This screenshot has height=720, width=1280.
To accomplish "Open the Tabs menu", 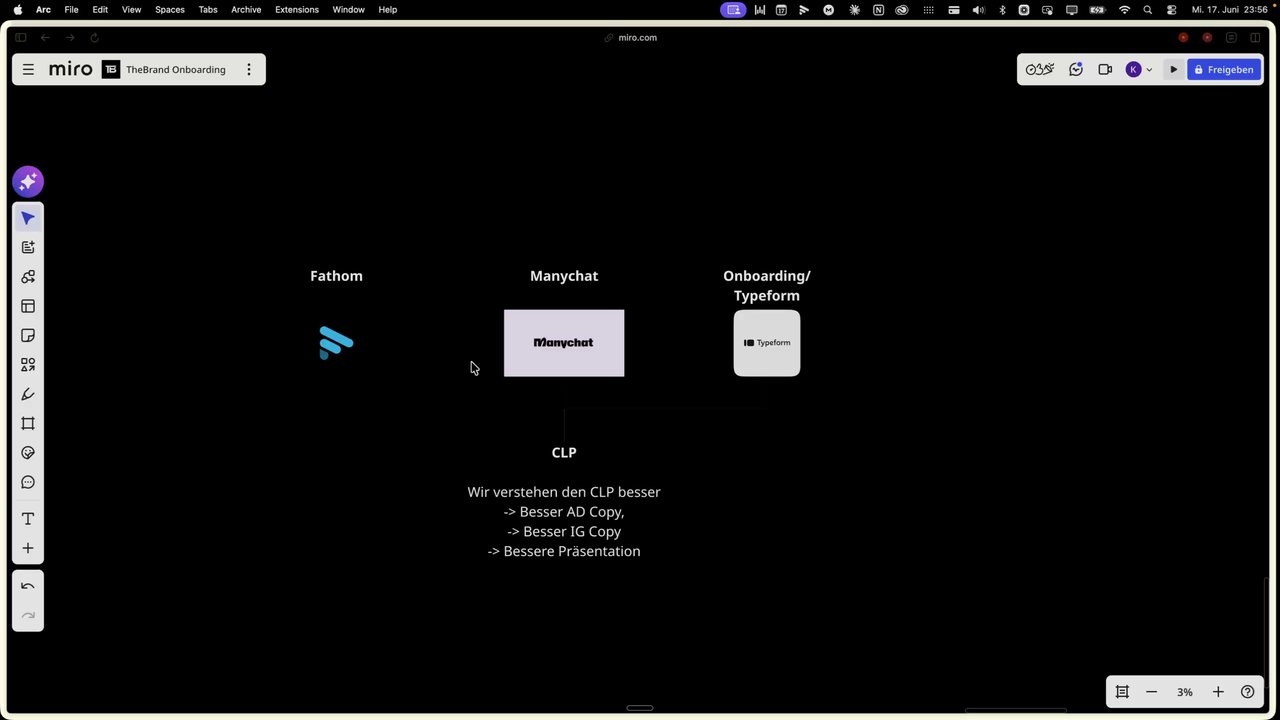I will (x=208, y=10).
